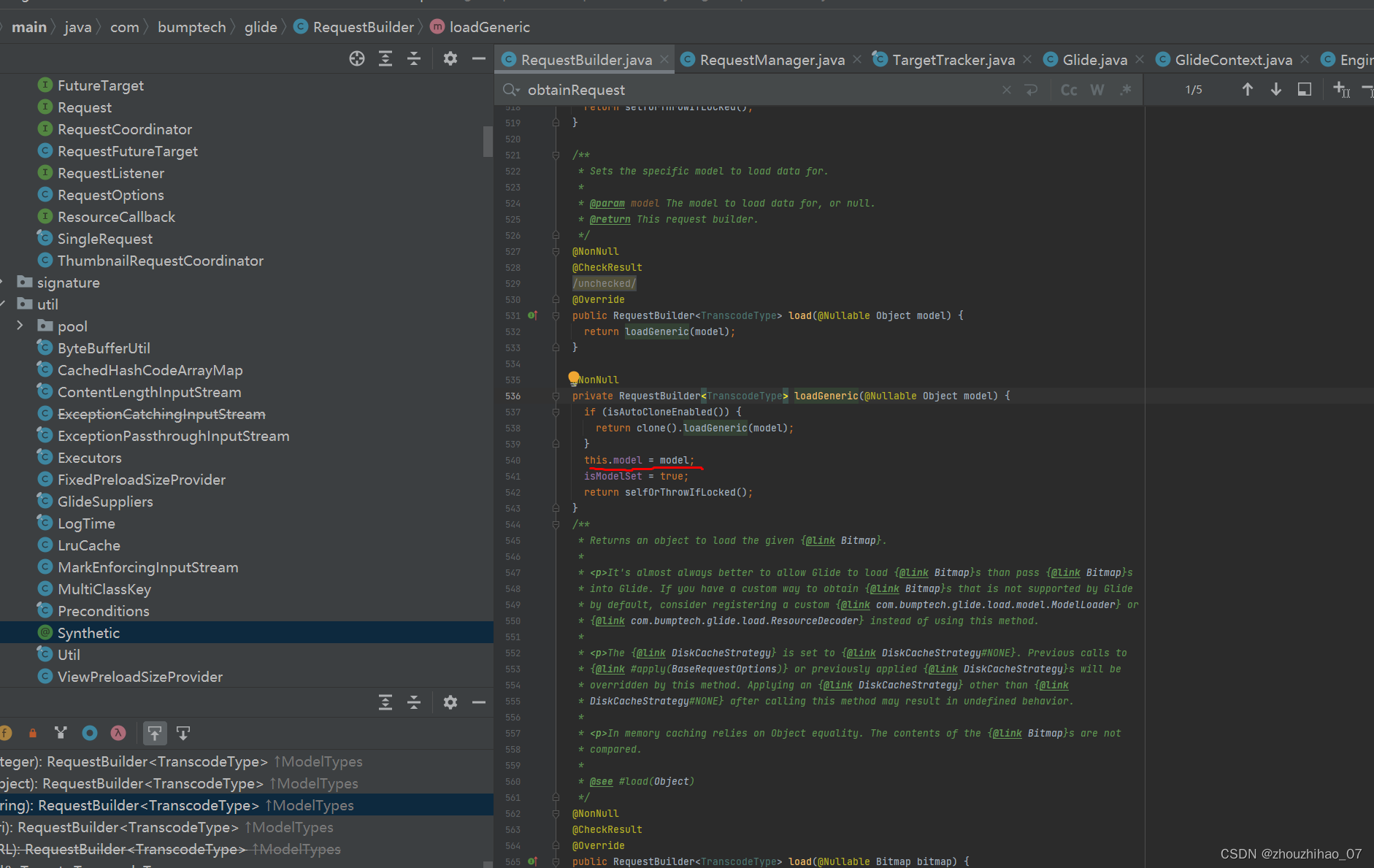Click the locate/select opened file icon
Image resolution: width=1374 pixels, height=868 pixels.
tap(356, 59)
